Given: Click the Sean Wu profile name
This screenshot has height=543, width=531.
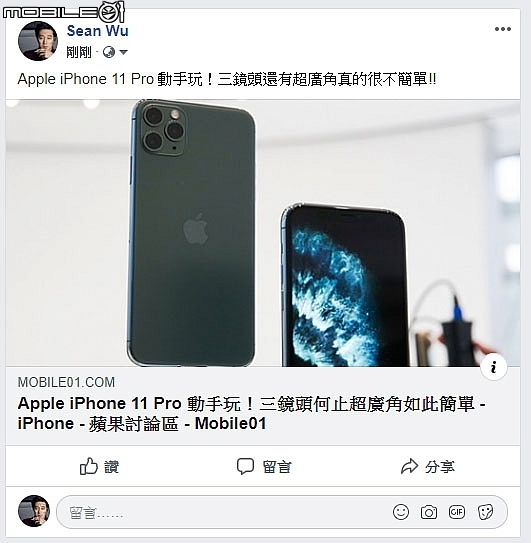Looking at the screenshot, I should tap(97, 31).
